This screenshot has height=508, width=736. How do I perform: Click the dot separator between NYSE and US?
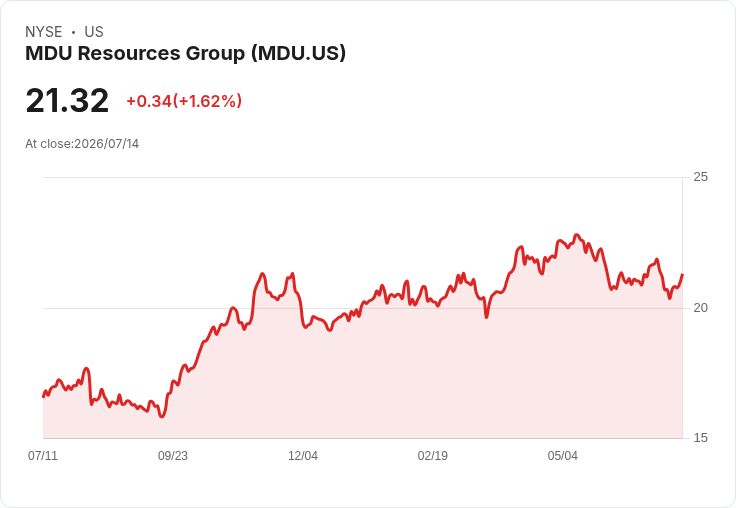click(x=73, y=32)
